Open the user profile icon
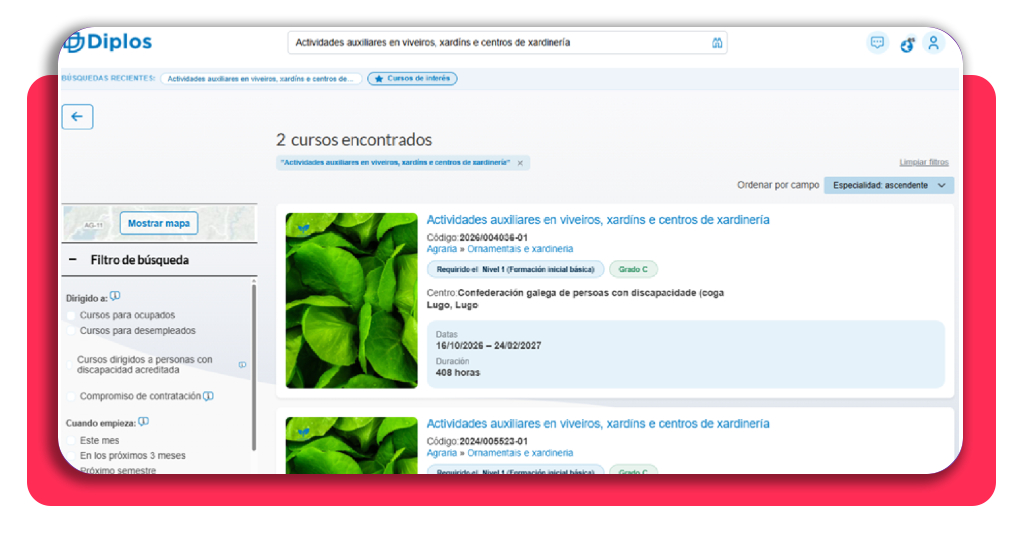Image resolution: width=1024 pixels, height=536 pixels. pos(934,43)
